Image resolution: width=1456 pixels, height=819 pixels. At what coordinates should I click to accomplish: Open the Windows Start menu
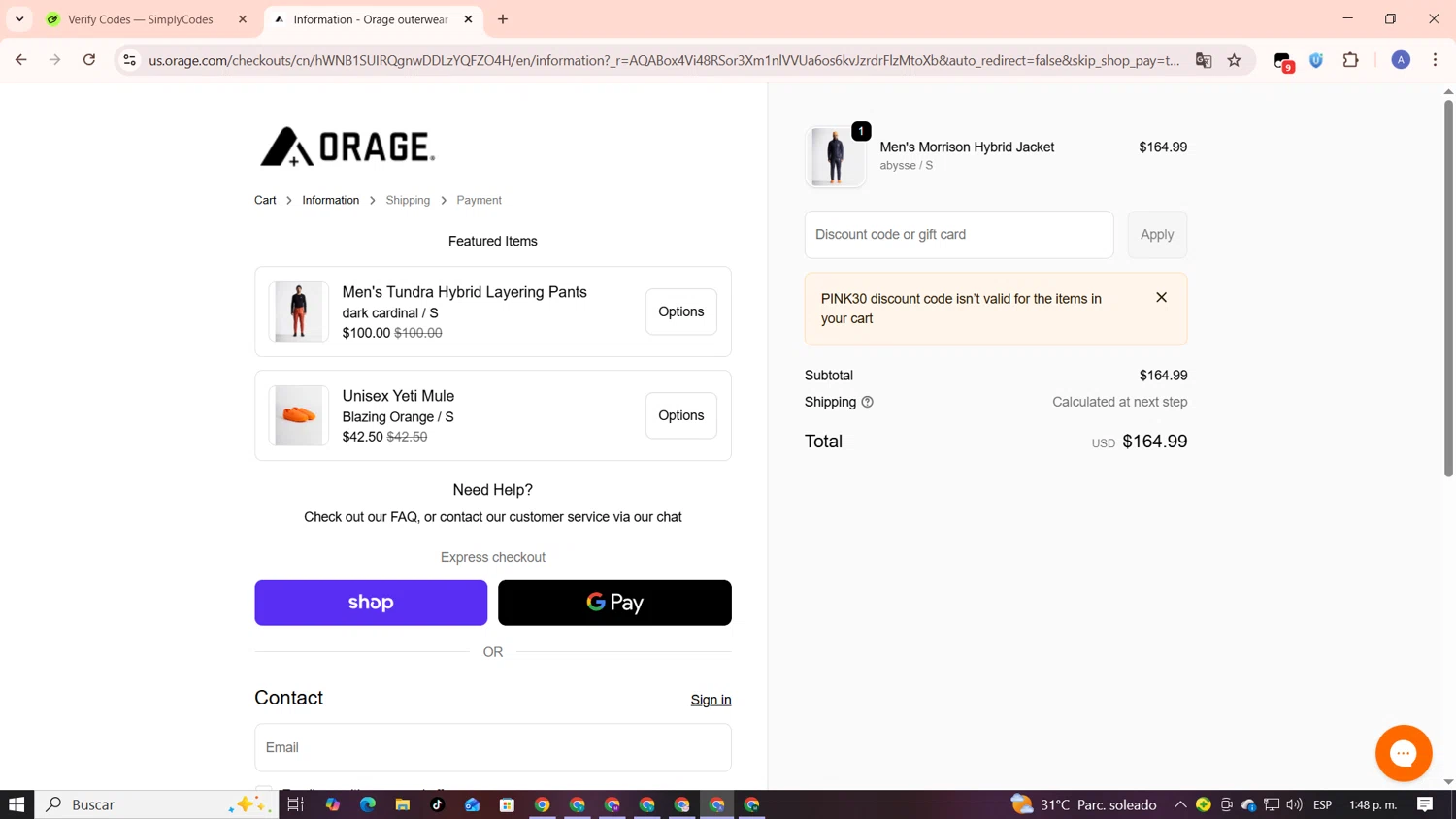point(17,804)
